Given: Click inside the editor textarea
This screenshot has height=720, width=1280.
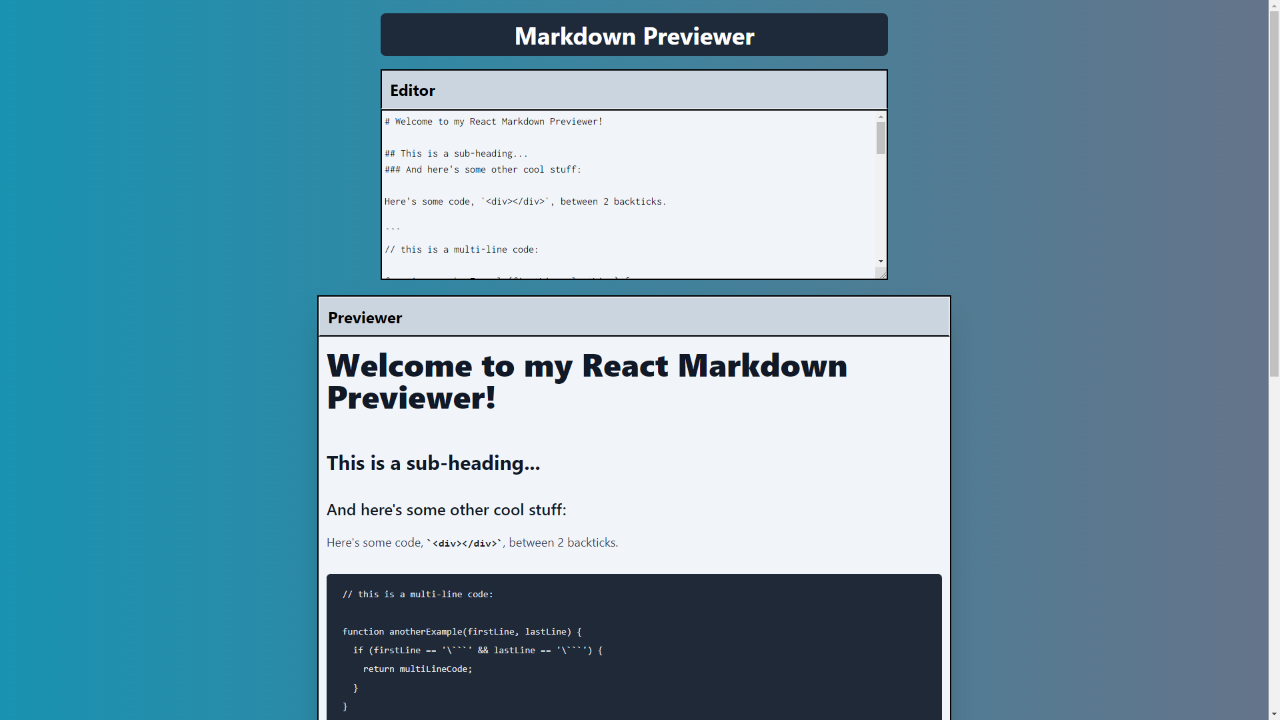Looking at the screenshot, I should pyautogui.click(x=628, y=195).
